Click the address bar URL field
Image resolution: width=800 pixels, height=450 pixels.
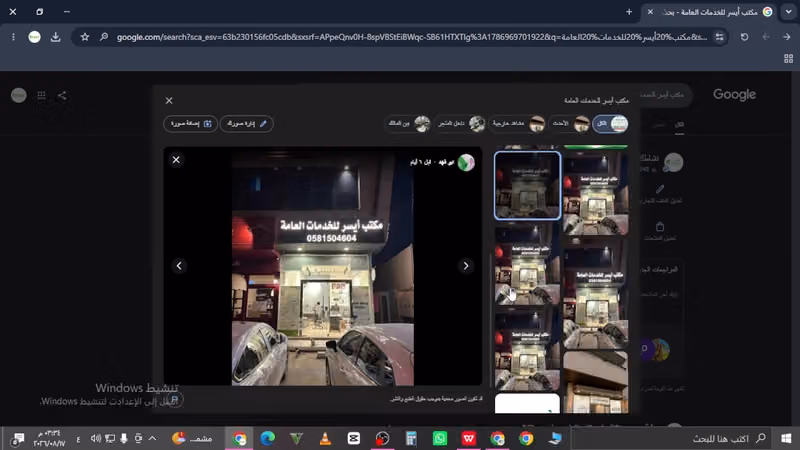(412, 37)
